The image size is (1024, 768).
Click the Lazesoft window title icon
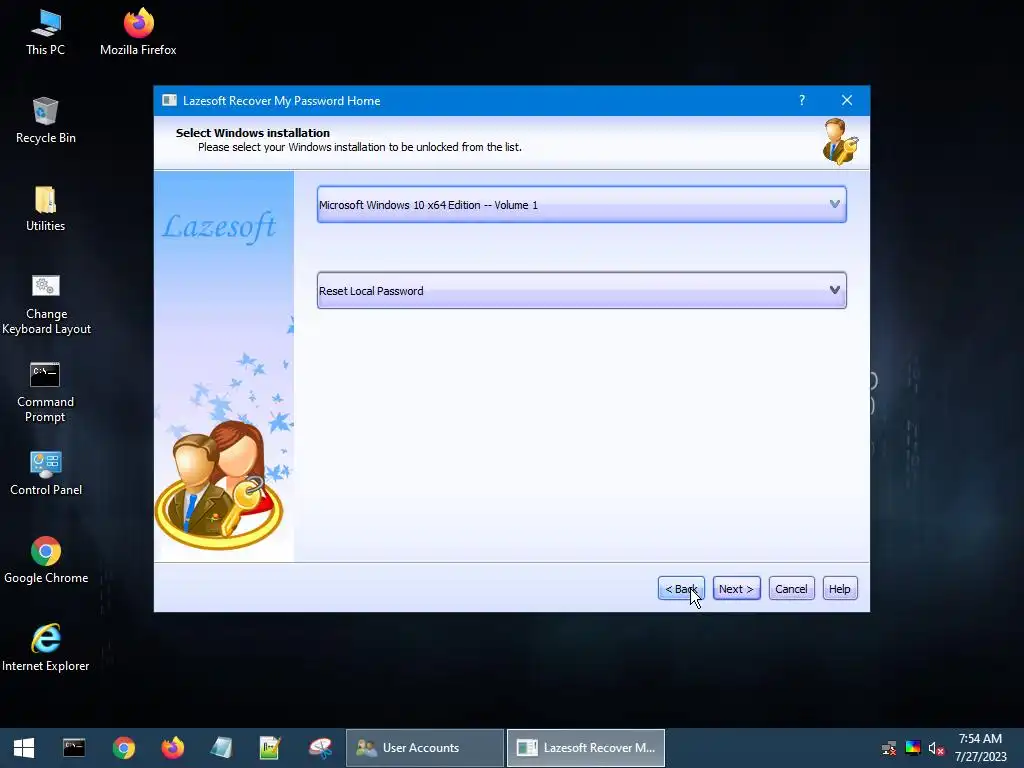(x=169, y=100)
